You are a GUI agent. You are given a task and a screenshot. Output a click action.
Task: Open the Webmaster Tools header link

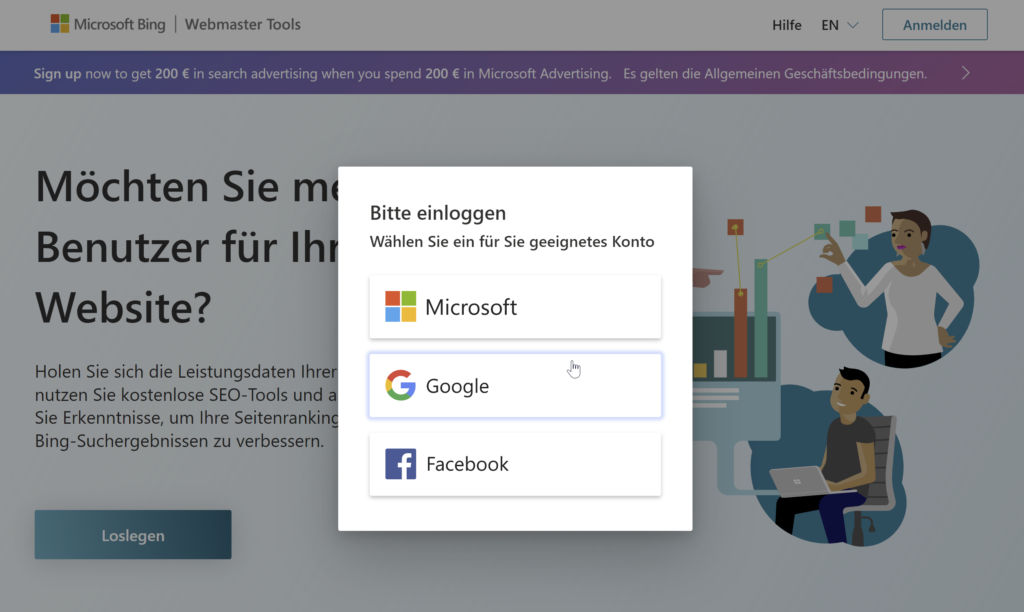coord(242,24)
